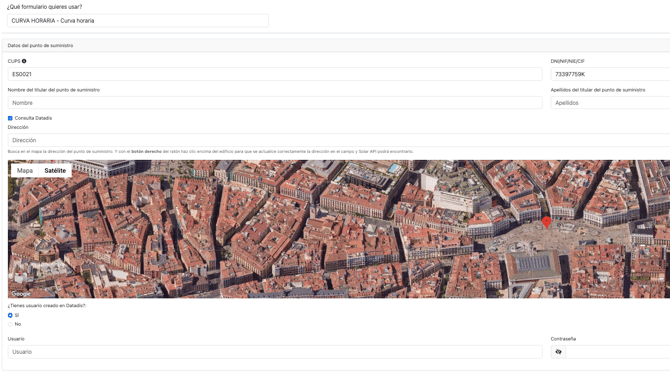
Task: Click the Nombre input field
Action: 275,103
